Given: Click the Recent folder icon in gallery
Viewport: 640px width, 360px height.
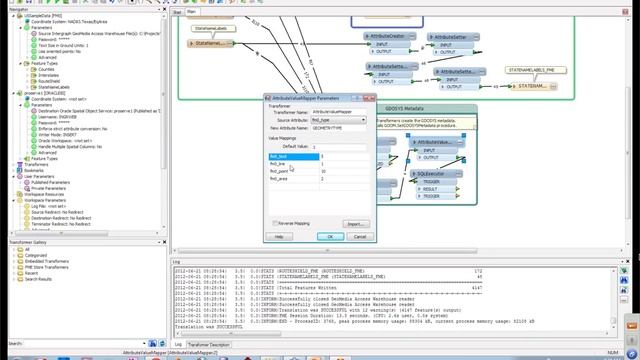Looking at the screenshot, I should pyautogui.click(x=20, y=273).
